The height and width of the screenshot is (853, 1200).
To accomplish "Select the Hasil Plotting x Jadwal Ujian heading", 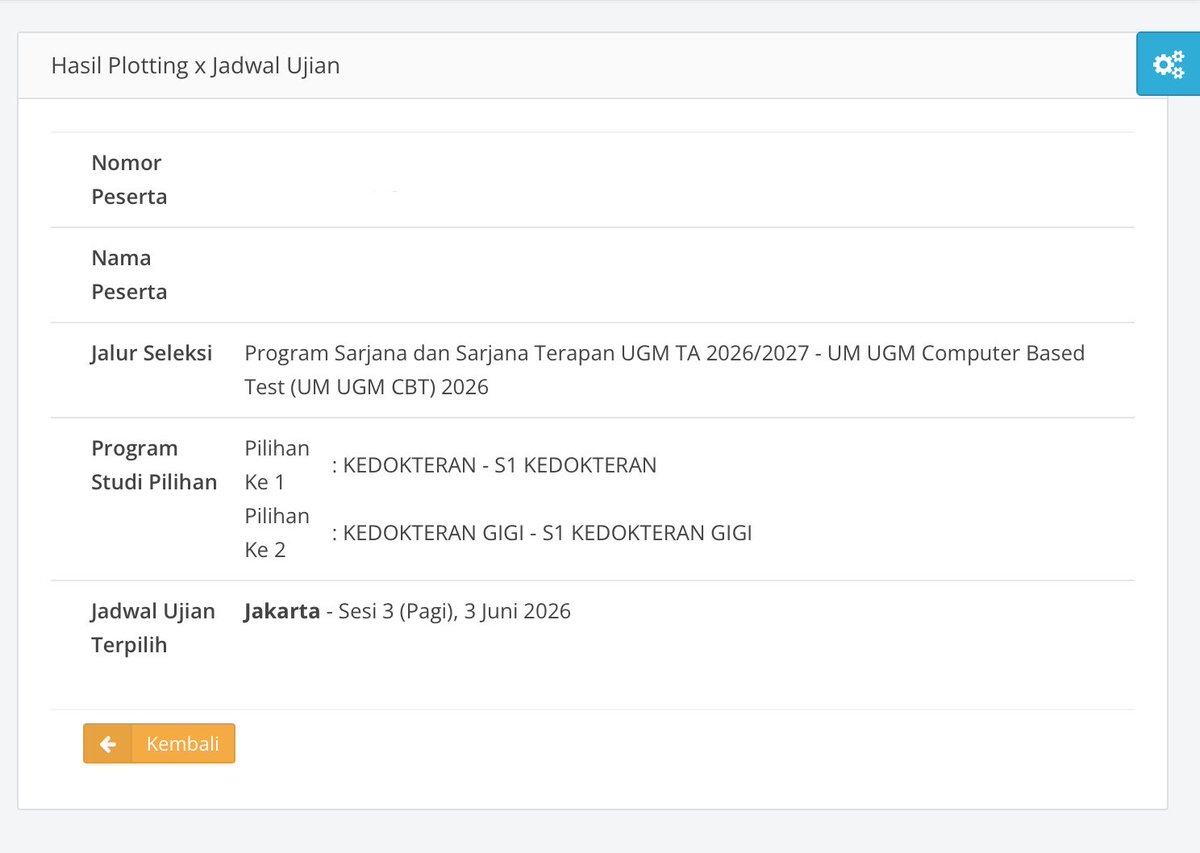I will 196,66.
